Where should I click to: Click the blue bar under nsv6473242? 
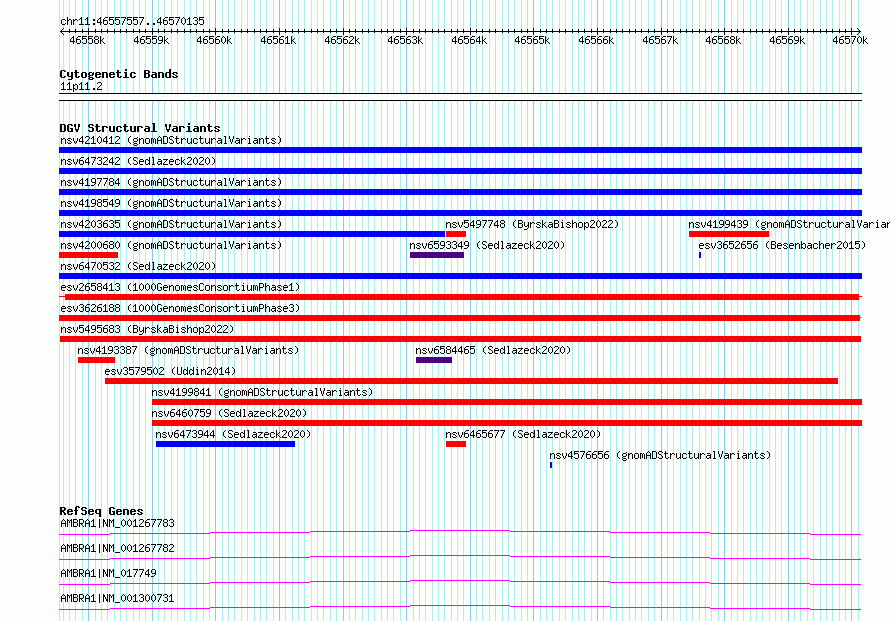pos(460,171)
